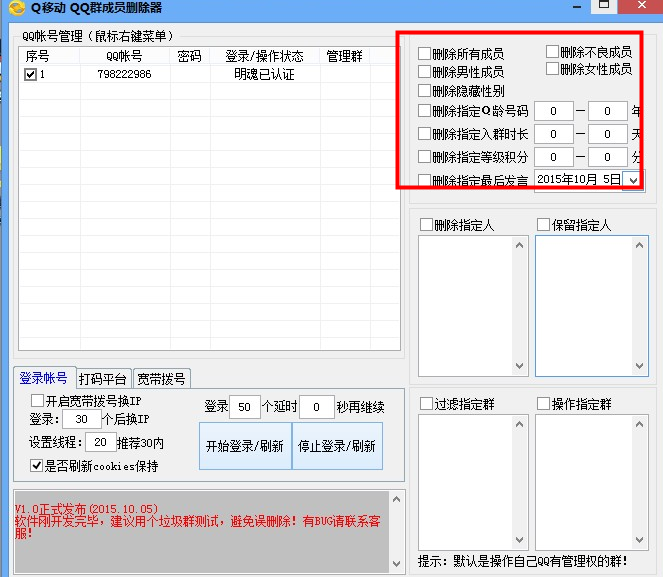The image size is (663, 577).
Task: Click the delay seconds field showing 0
Action: [316, 407]
